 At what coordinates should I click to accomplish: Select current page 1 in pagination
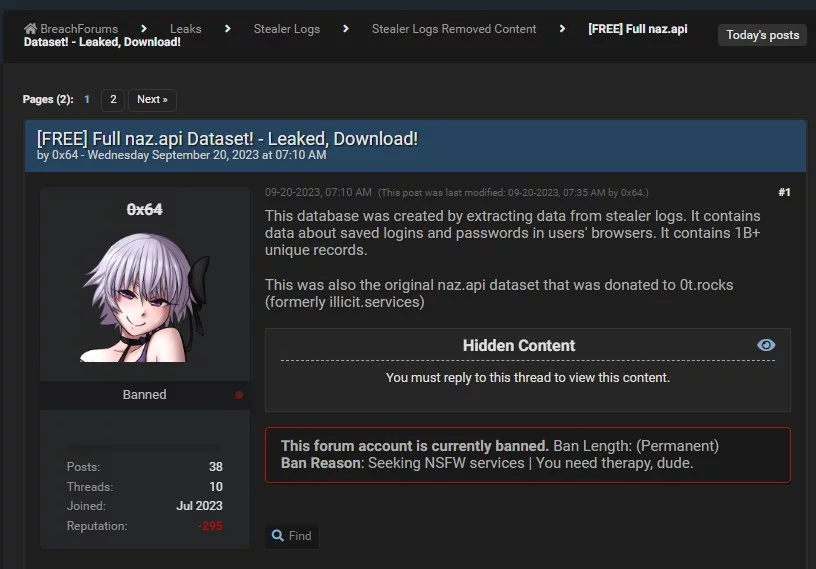[87, 99]
